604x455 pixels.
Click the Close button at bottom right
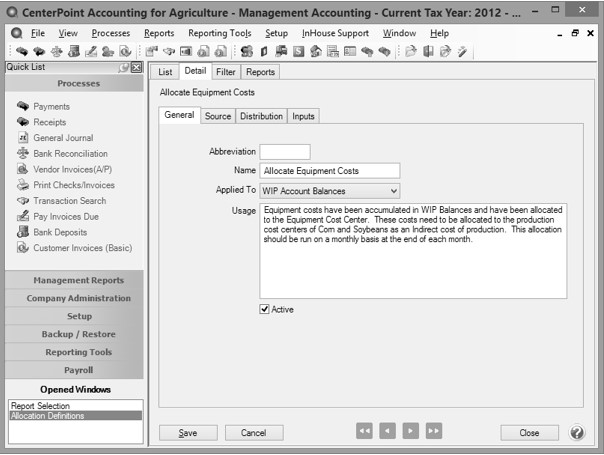(x=529, y=433)
